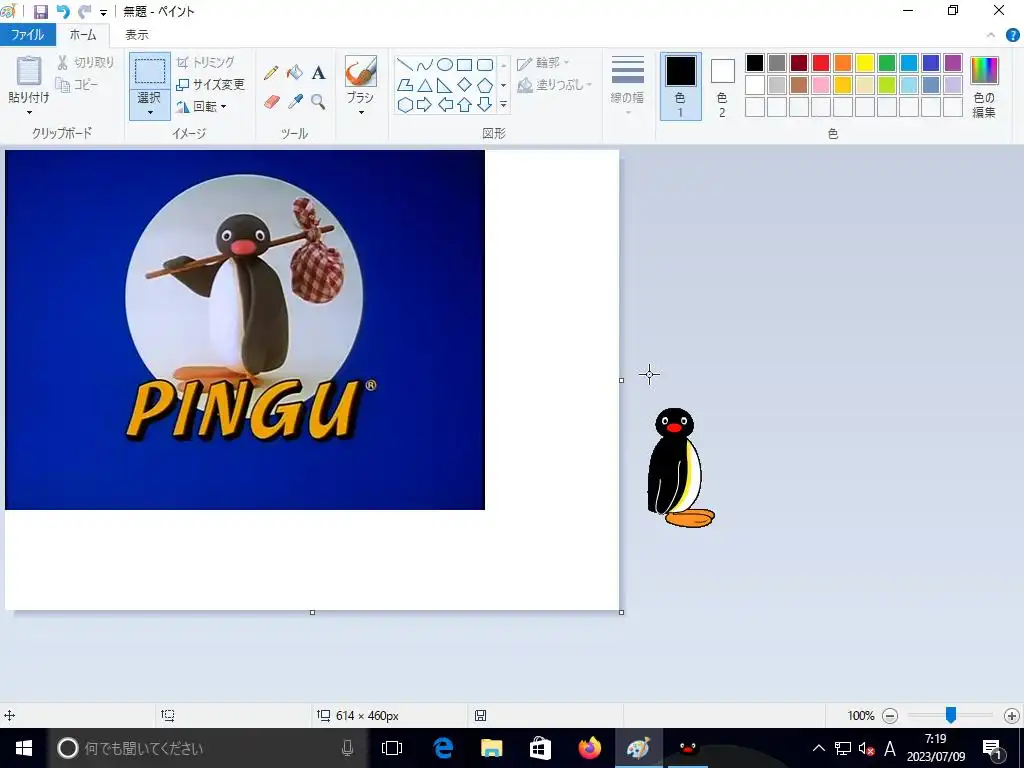
Task: Choose the Diamond shape
Action: [464, 85]
